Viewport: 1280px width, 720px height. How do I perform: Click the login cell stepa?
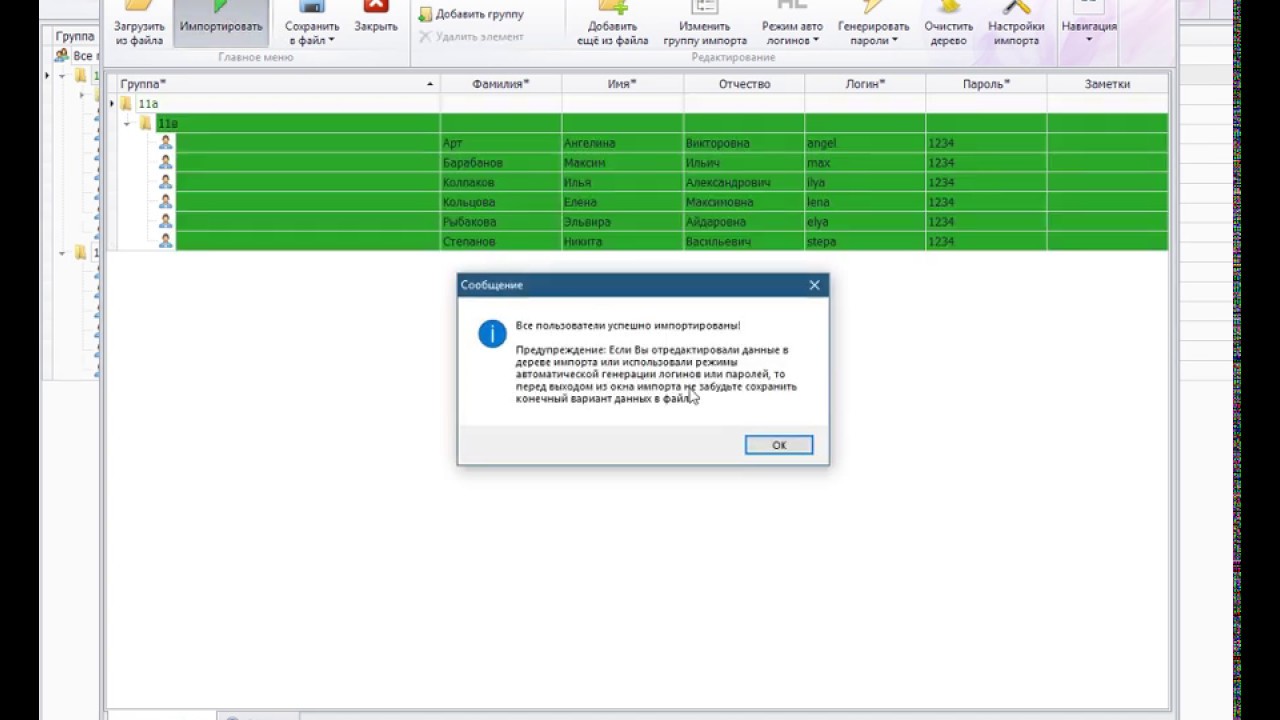click(865, 241)
